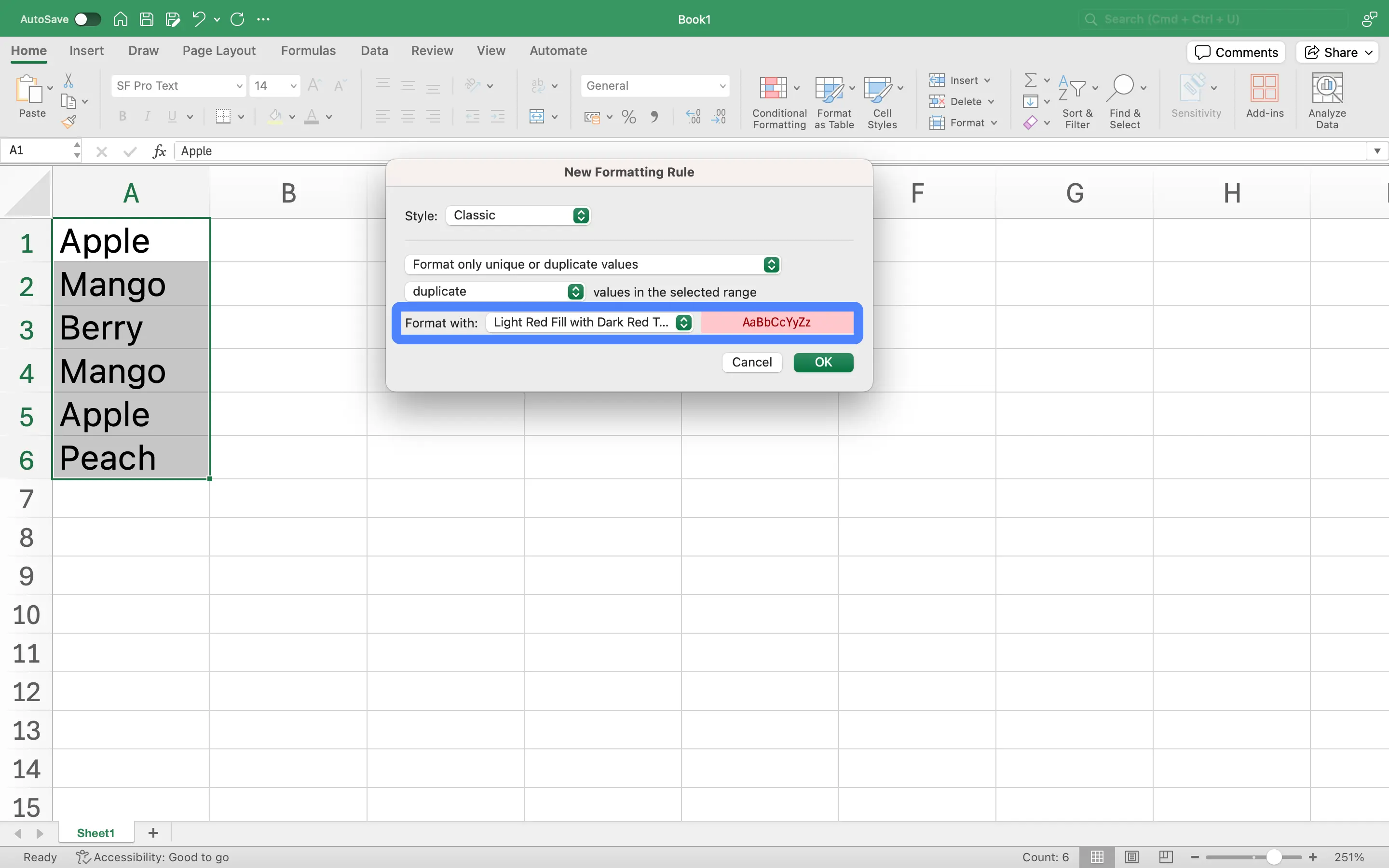This screenshot has height=868, width=1389.
Task: Switch to the Formulas tab
Action: (308, 51)
